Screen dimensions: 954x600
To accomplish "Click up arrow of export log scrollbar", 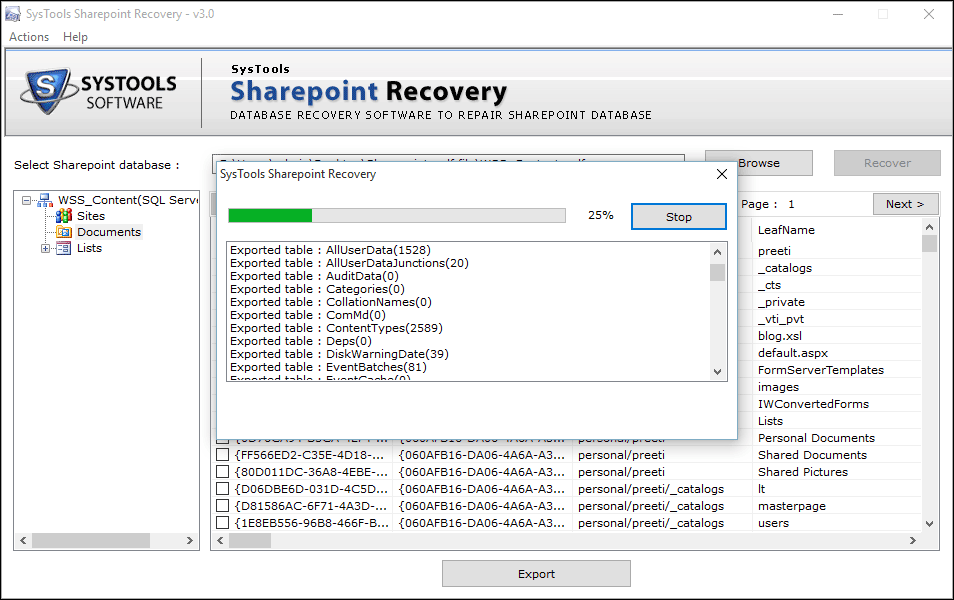I will click(x=717, y=252).
